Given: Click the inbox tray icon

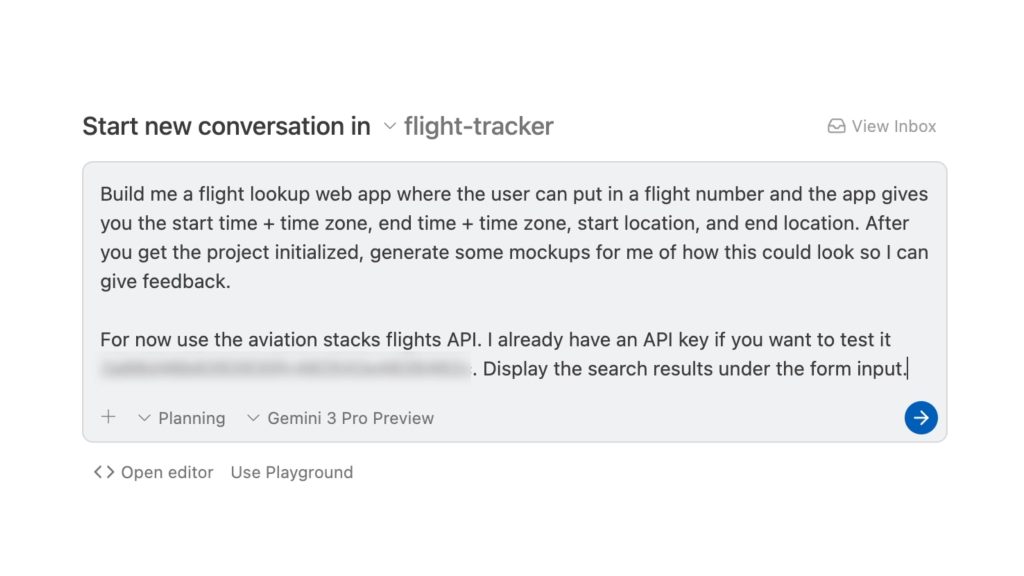Looking at the screenshot, I should (836, 127).
